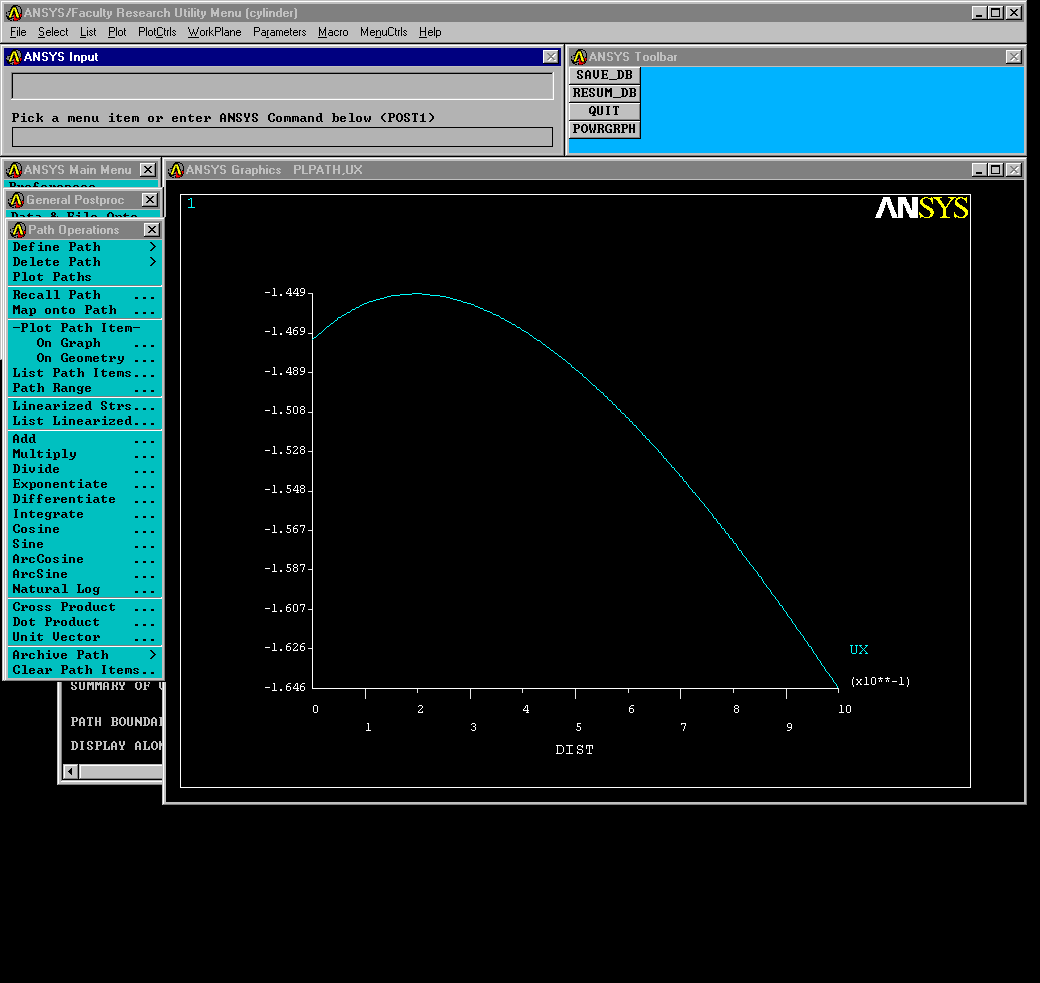
Task: Click left scroll arrow in output window
Action: 70,771
